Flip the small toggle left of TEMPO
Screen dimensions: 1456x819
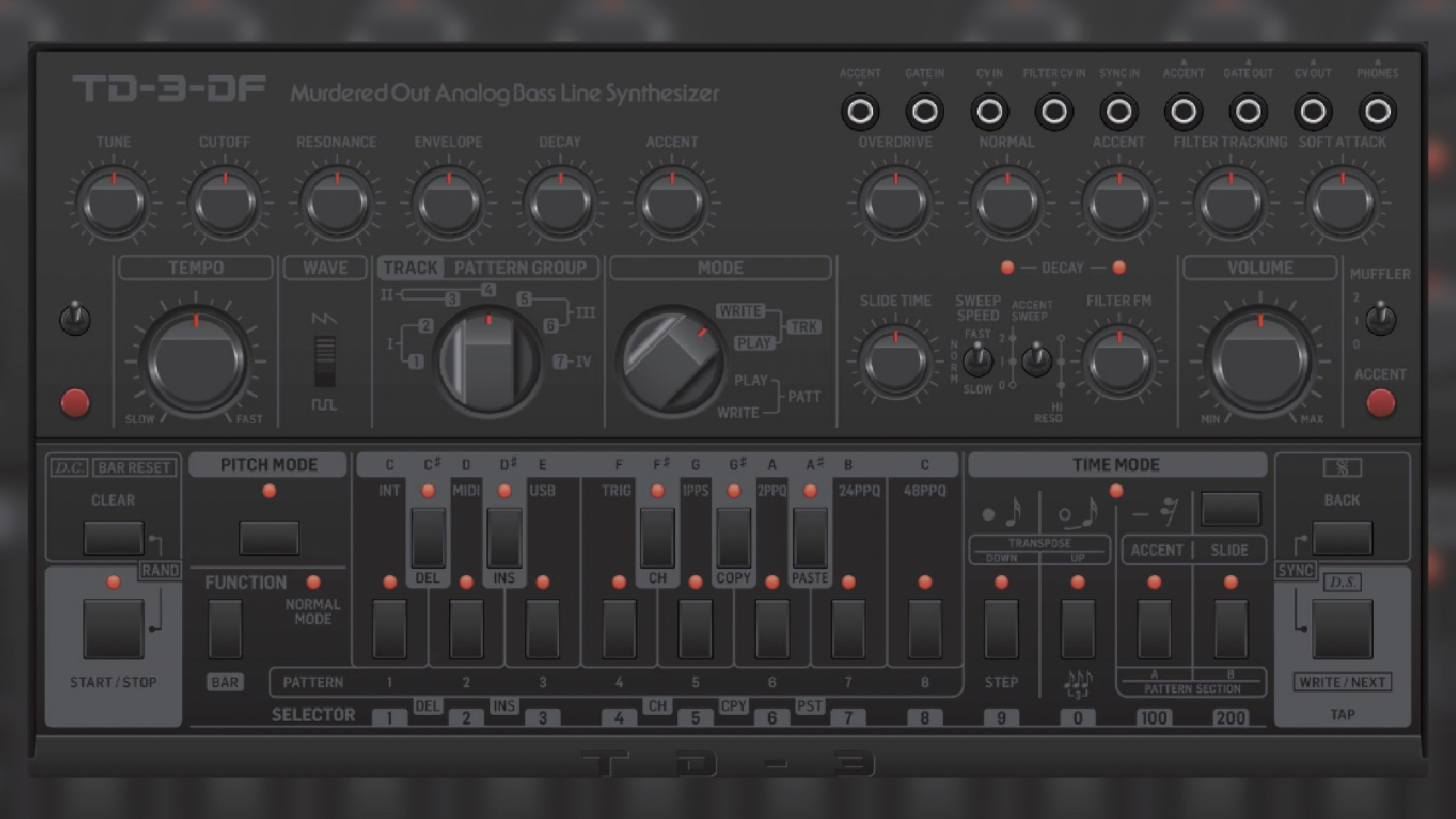pyautogui.click(x=75, y=318)
